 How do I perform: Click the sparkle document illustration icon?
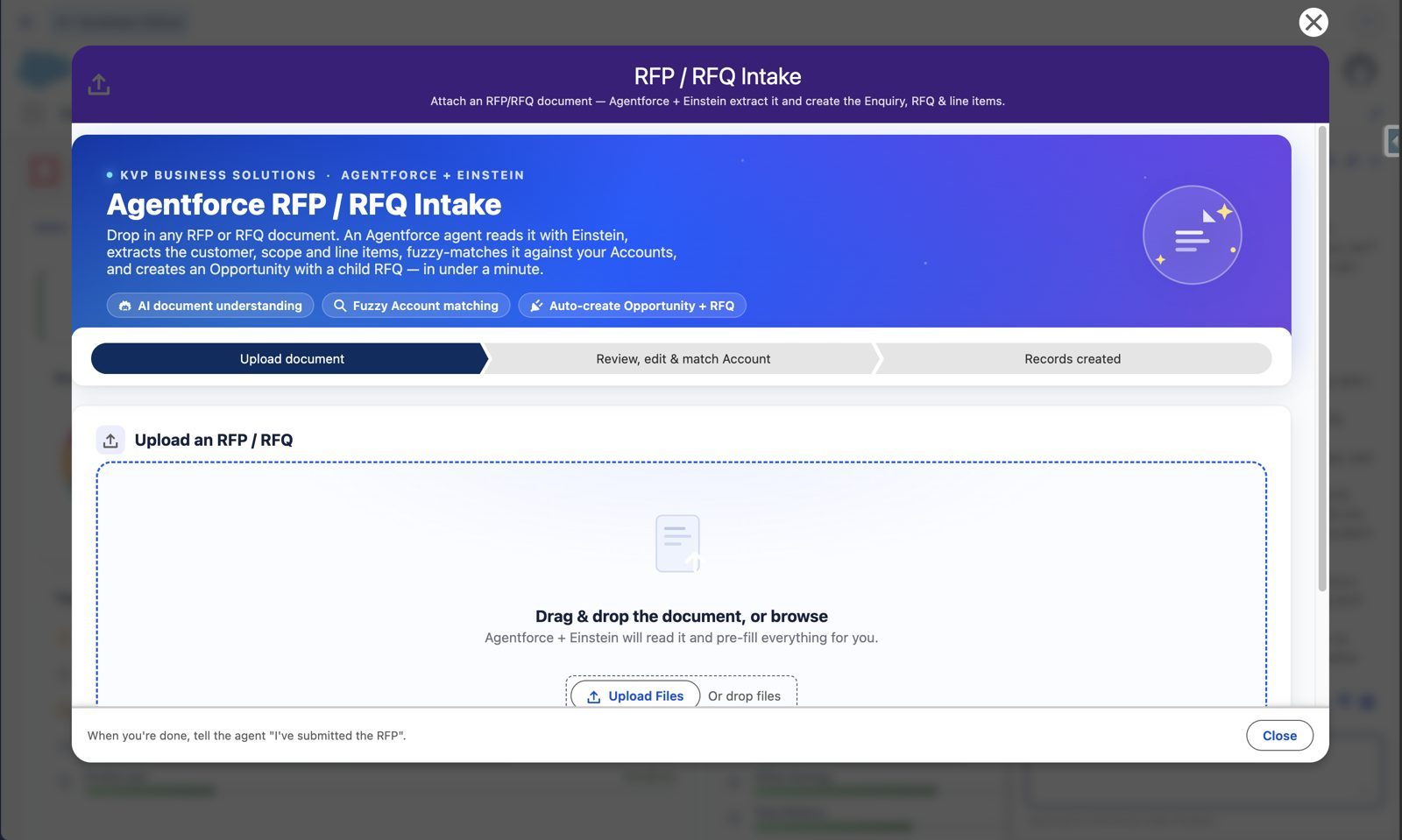tap(1192, 235)
